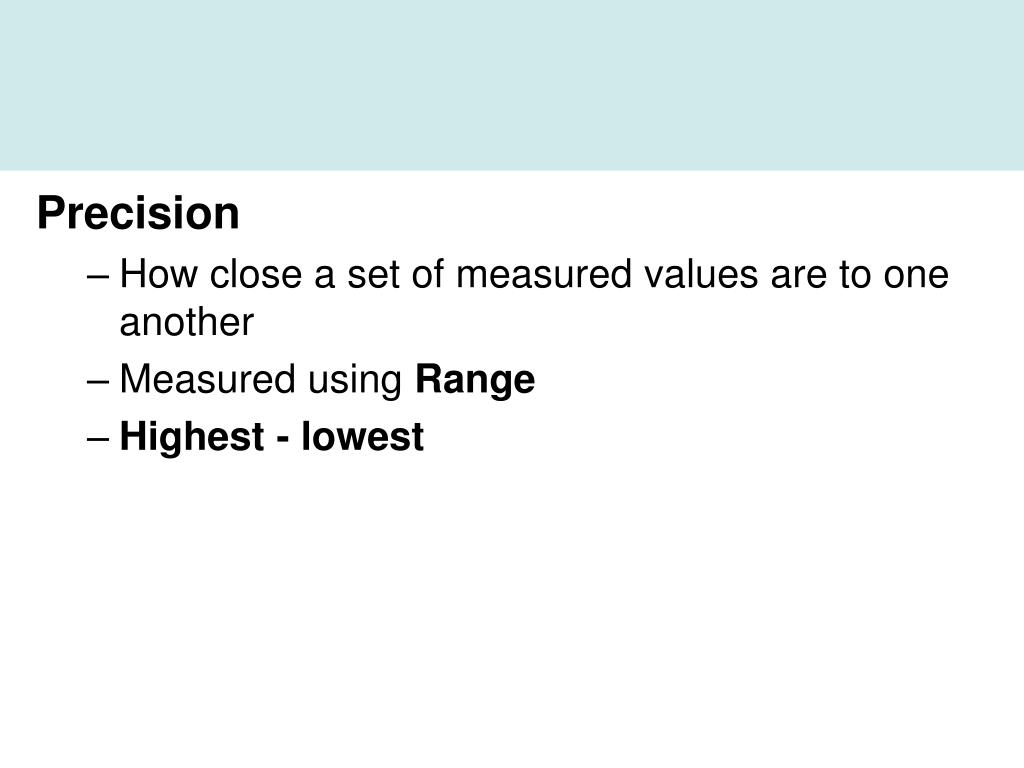
Task: Click the dash bullet before Highest
Action: coord(97,439)
